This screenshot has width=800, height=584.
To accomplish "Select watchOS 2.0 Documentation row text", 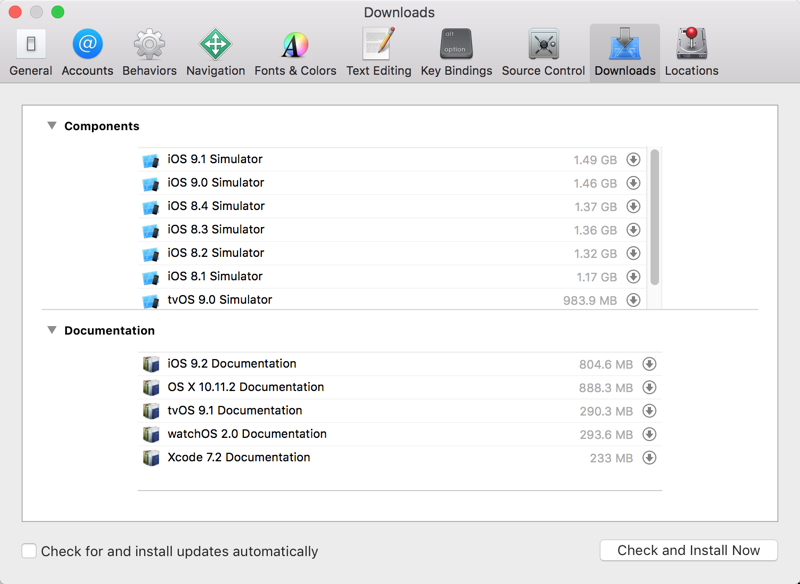I will pos(247,434).
